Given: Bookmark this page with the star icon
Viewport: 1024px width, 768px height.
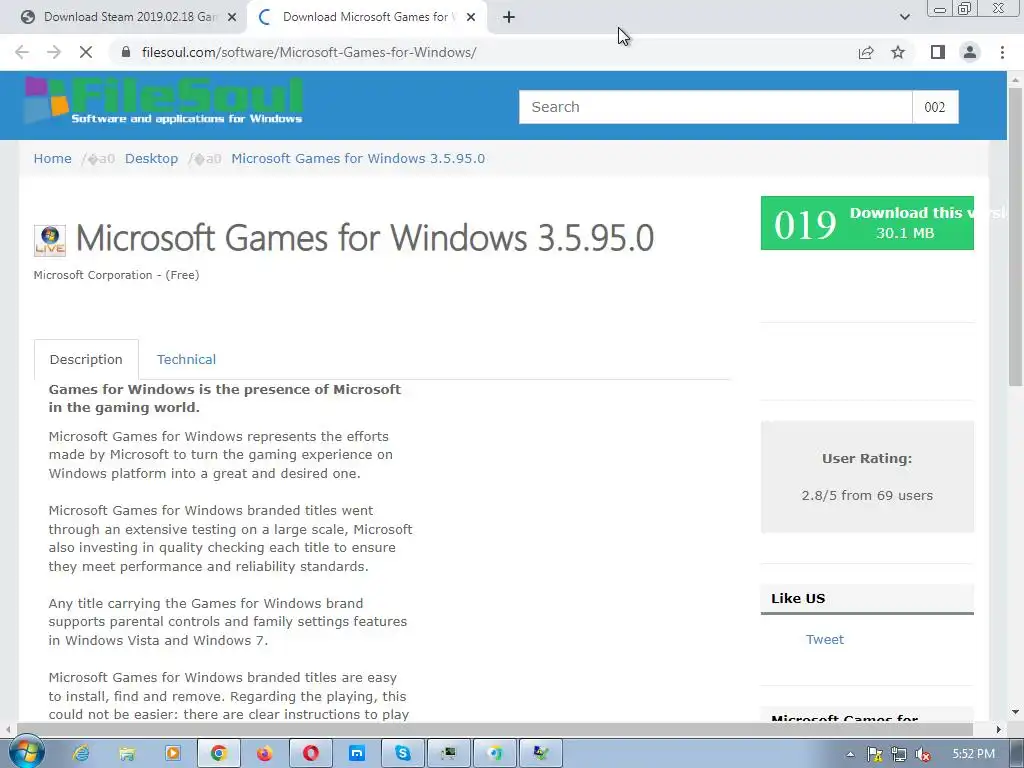Looking at the screenshot, I should click(x=898, y=52).
